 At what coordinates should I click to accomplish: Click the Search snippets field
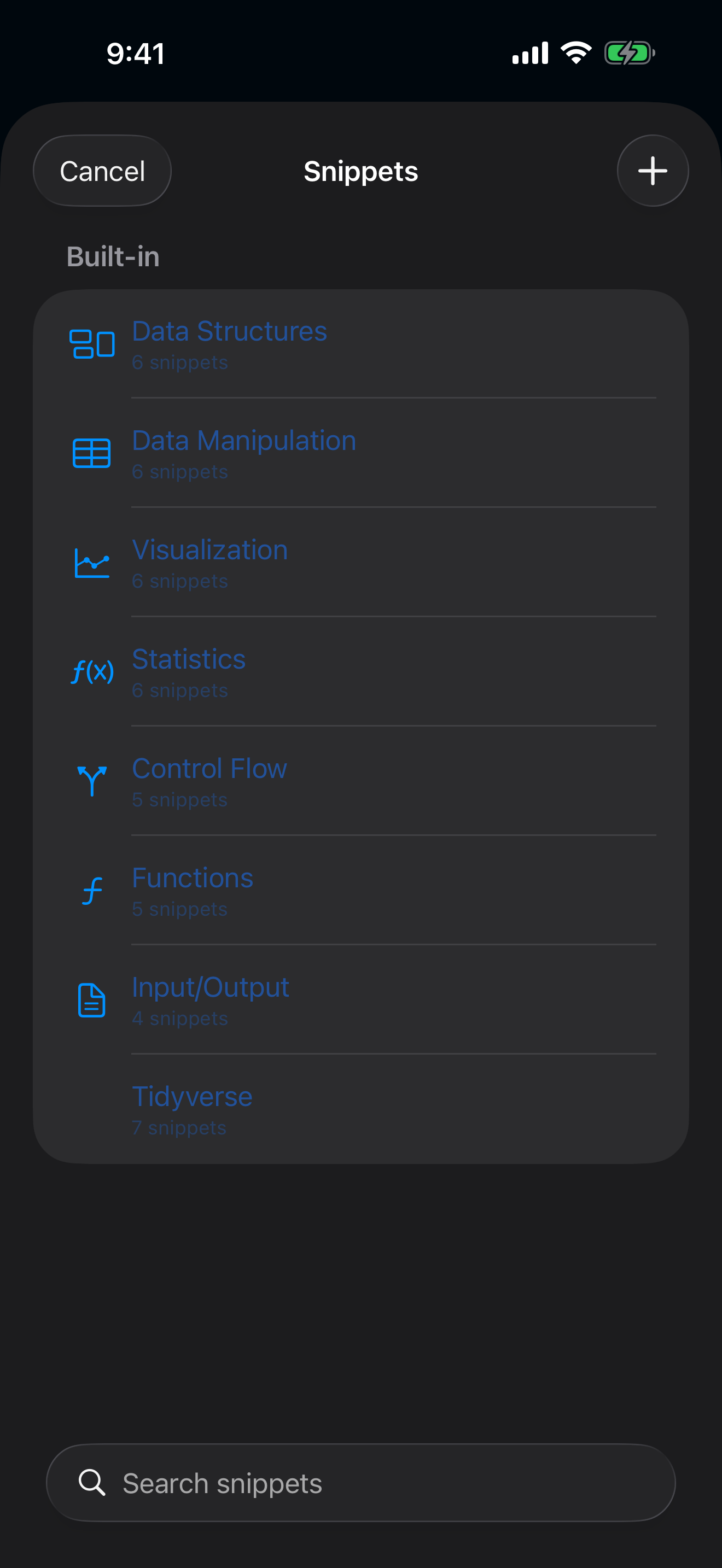(x=361, y=1483)
